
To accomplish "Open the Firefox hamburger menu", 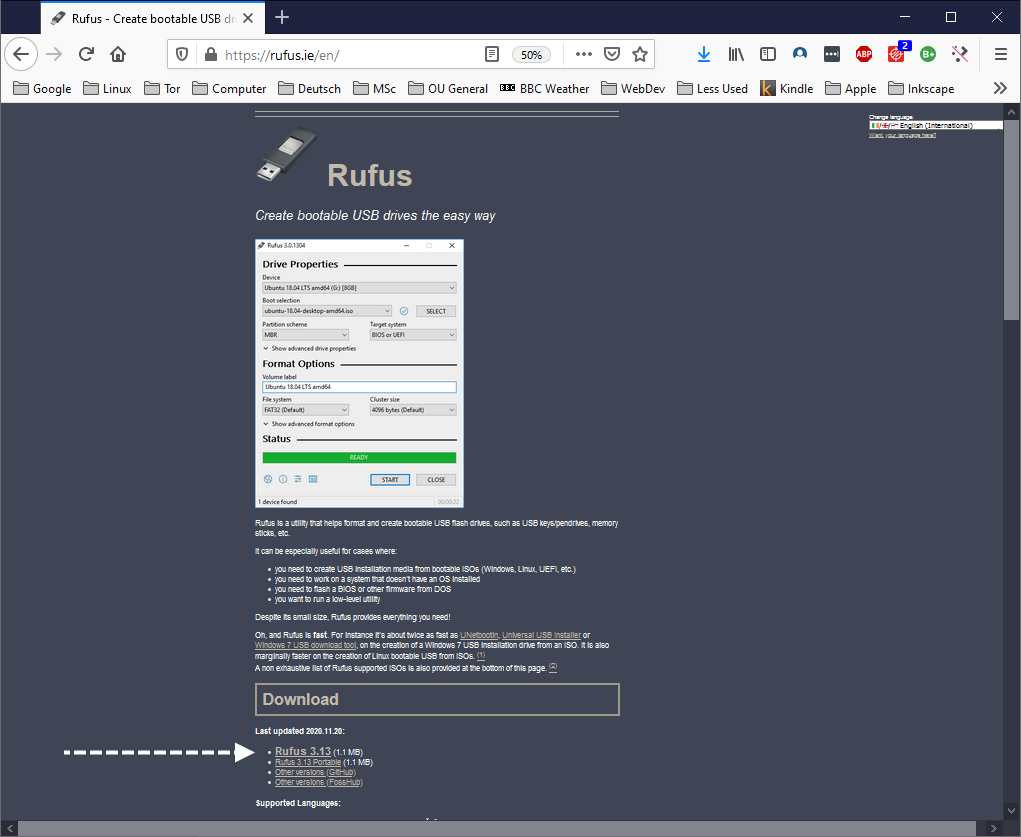I will click(1001, 55).
